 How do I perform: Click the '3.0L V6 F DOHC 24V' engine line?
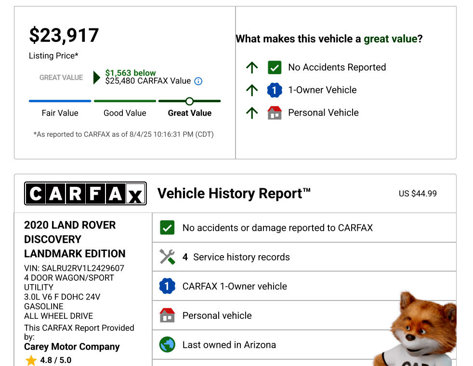pyautogui.click(x=62, y=297)
